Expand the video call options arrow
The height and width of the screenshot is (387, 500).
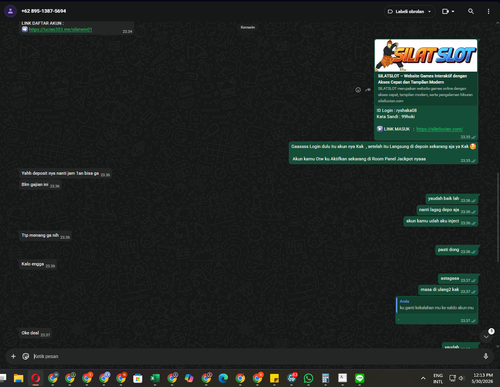[453, 11]
